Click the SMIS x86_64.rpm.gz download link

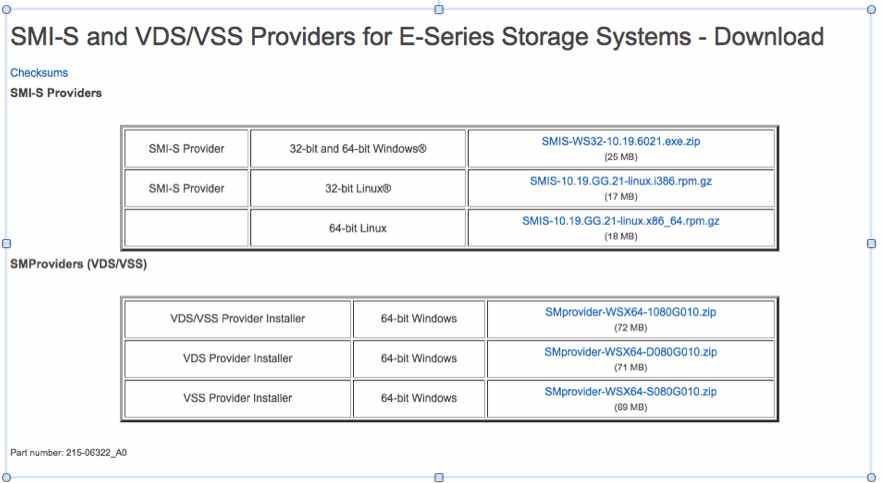[620, 222]
